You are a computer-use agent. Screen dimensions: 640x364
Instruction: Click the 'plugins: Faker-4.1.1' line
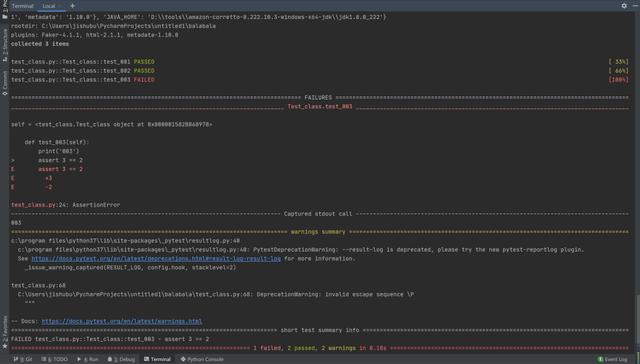tap(95, 35)
